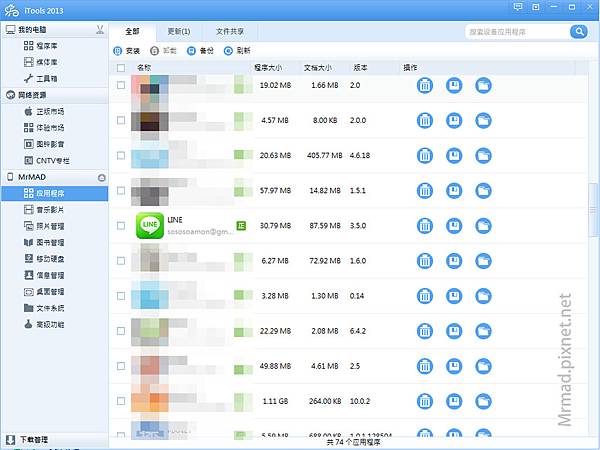Open 音乐影片 in the sidebar
600x450 pixels.
point(54,210)
